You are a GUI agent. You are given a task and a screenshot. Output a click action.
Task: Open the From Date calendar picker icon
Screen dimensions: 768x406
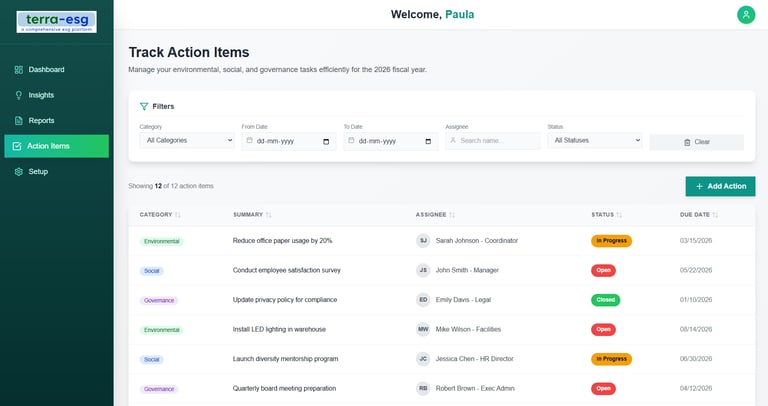coord(327,142)
